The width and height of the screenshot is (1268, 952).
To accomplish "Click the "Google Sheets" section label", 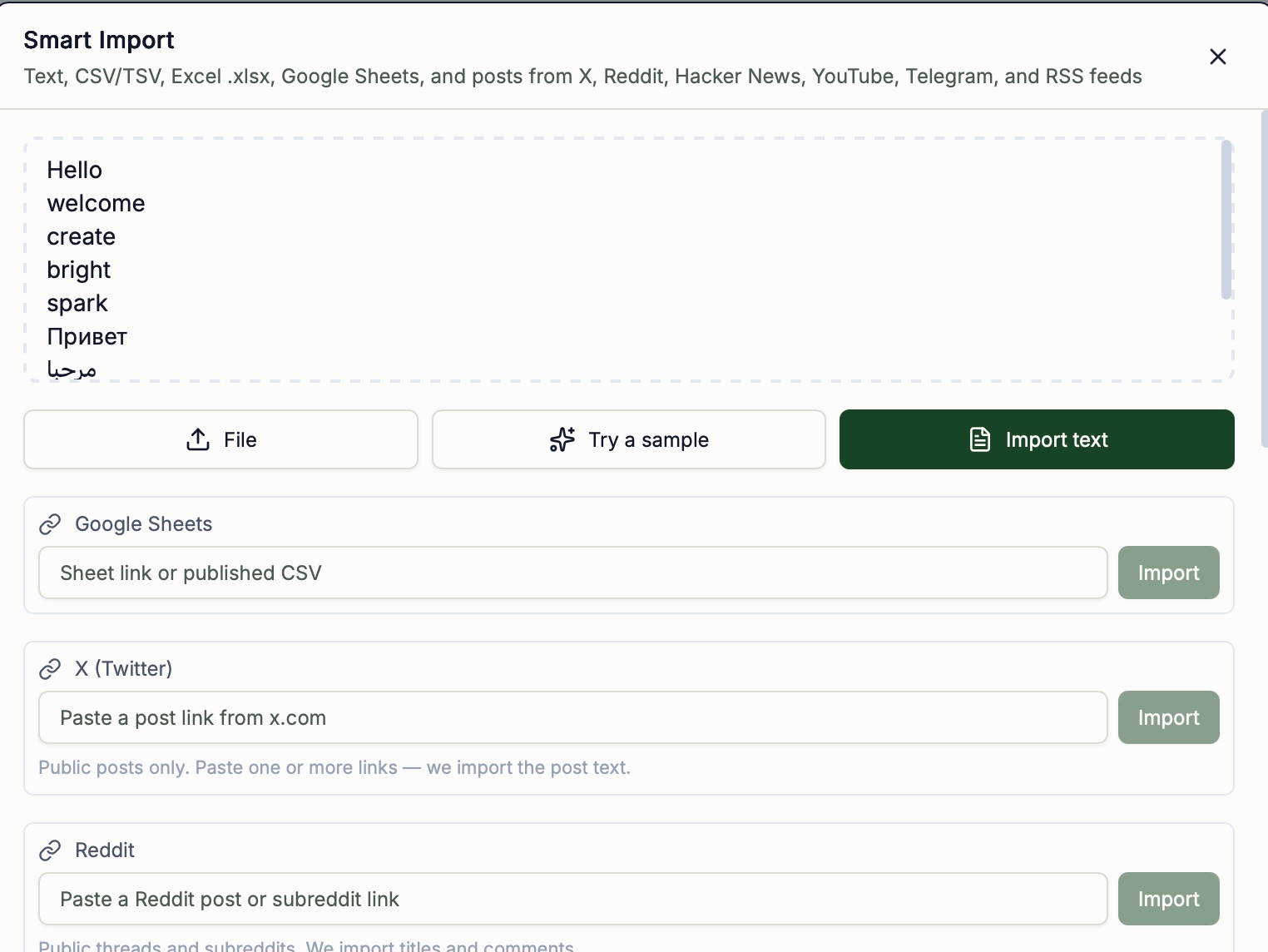I will pyautogui.click(x=144, y=524).
